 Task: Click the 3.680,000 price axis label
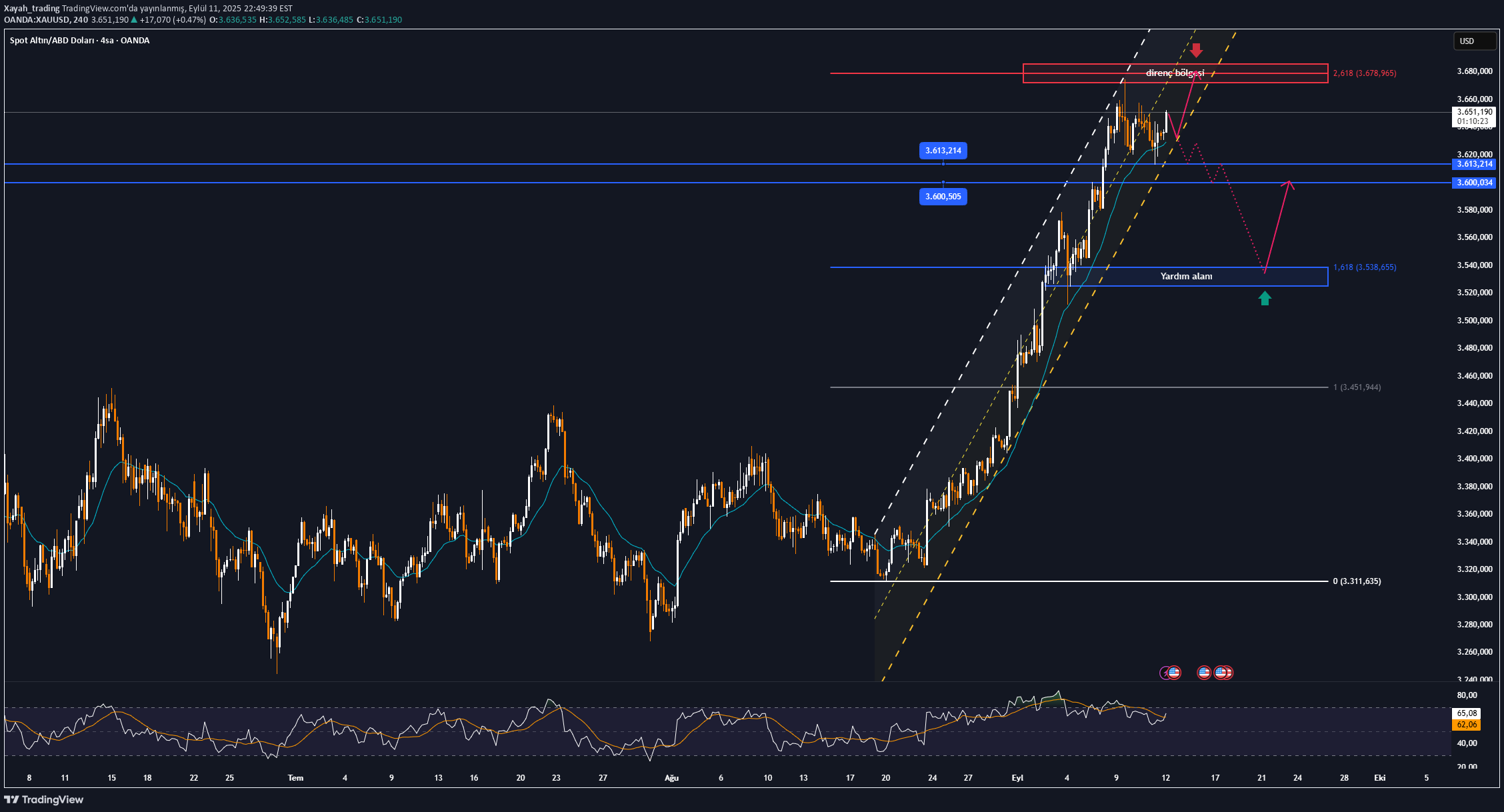pyautogui.click(x=1475, y=71)
